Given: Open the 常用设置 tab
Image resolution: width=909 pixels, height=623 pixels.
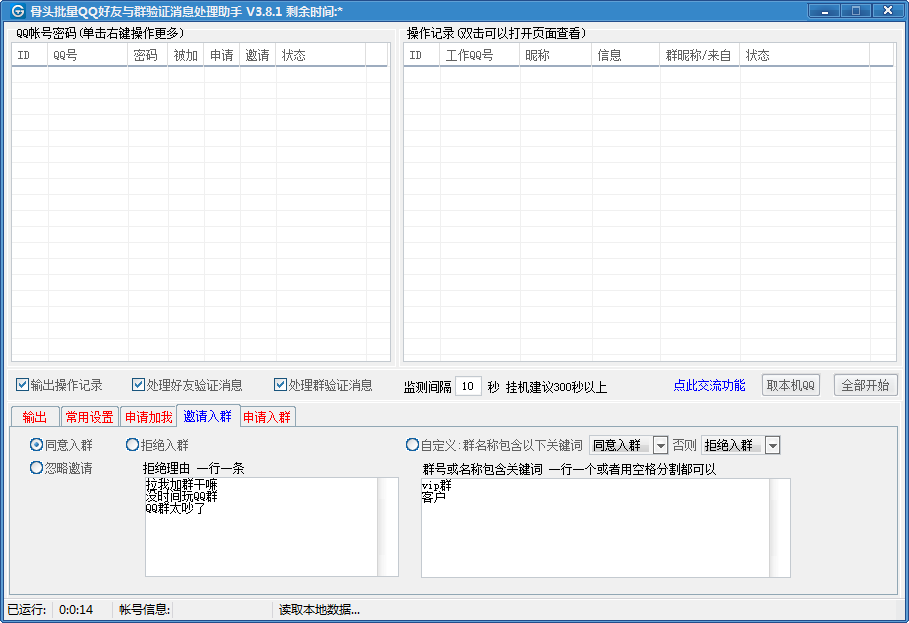Looking at the screenshot, I should pos(89,417).
